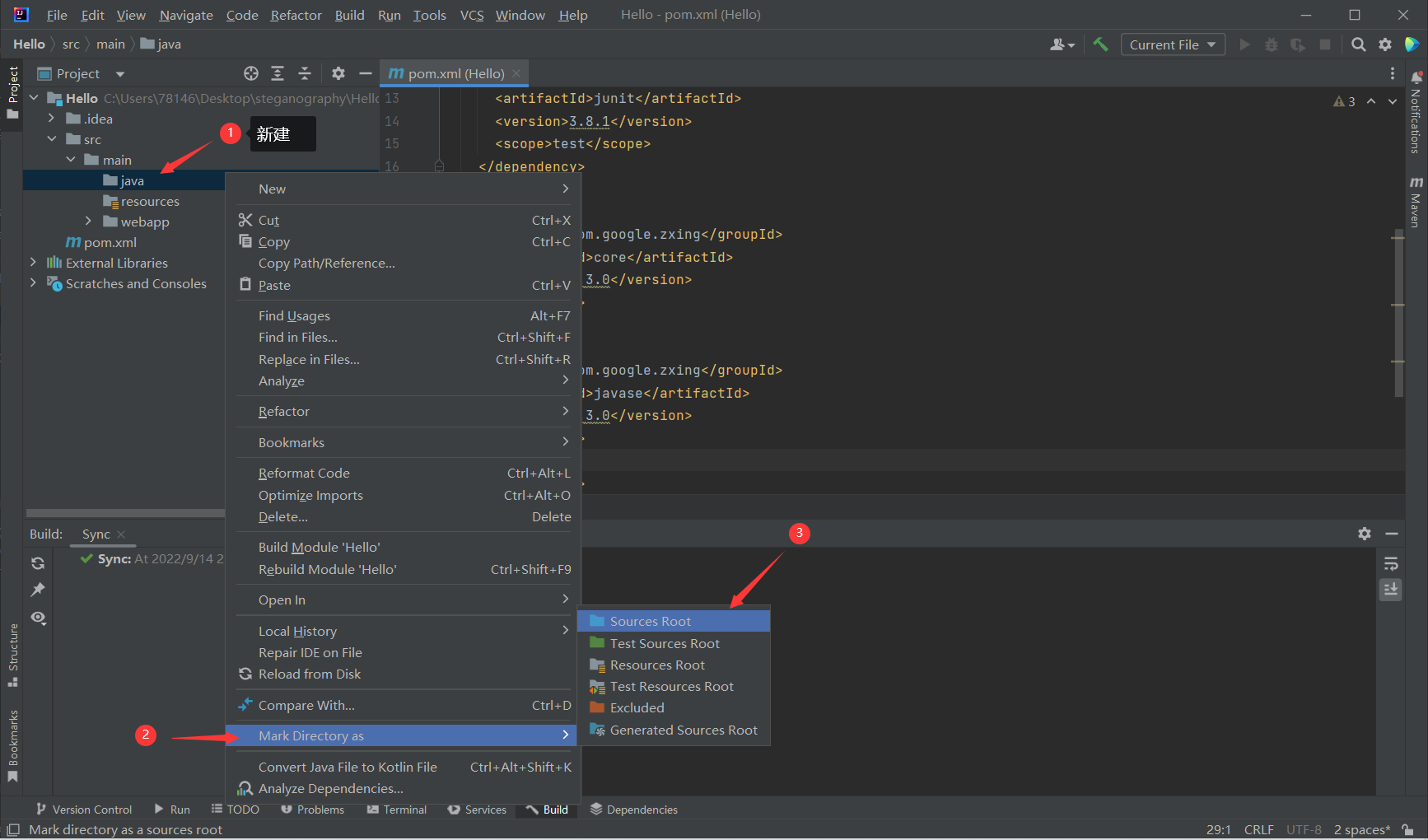
Task: Click the 2 spaces indent setting
Action: [1361, 829]
